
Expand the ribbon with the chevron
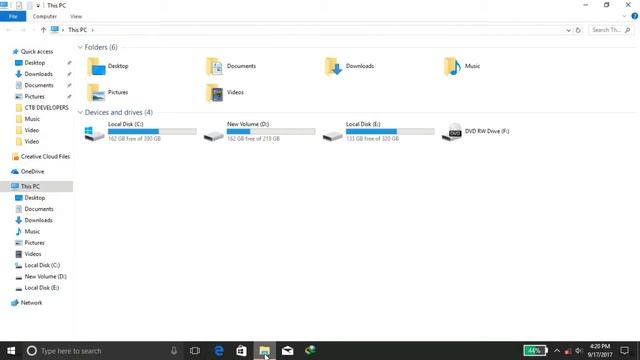624,16
